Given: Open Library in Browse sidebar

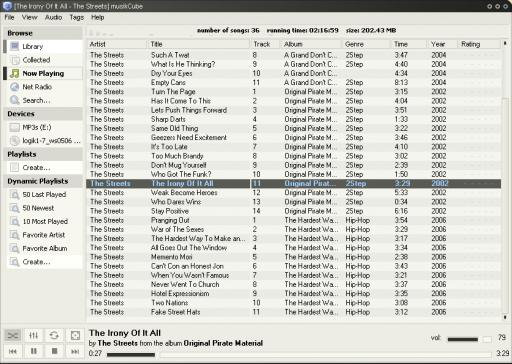Looking at the screenshot, I should (x=43, y=47).
